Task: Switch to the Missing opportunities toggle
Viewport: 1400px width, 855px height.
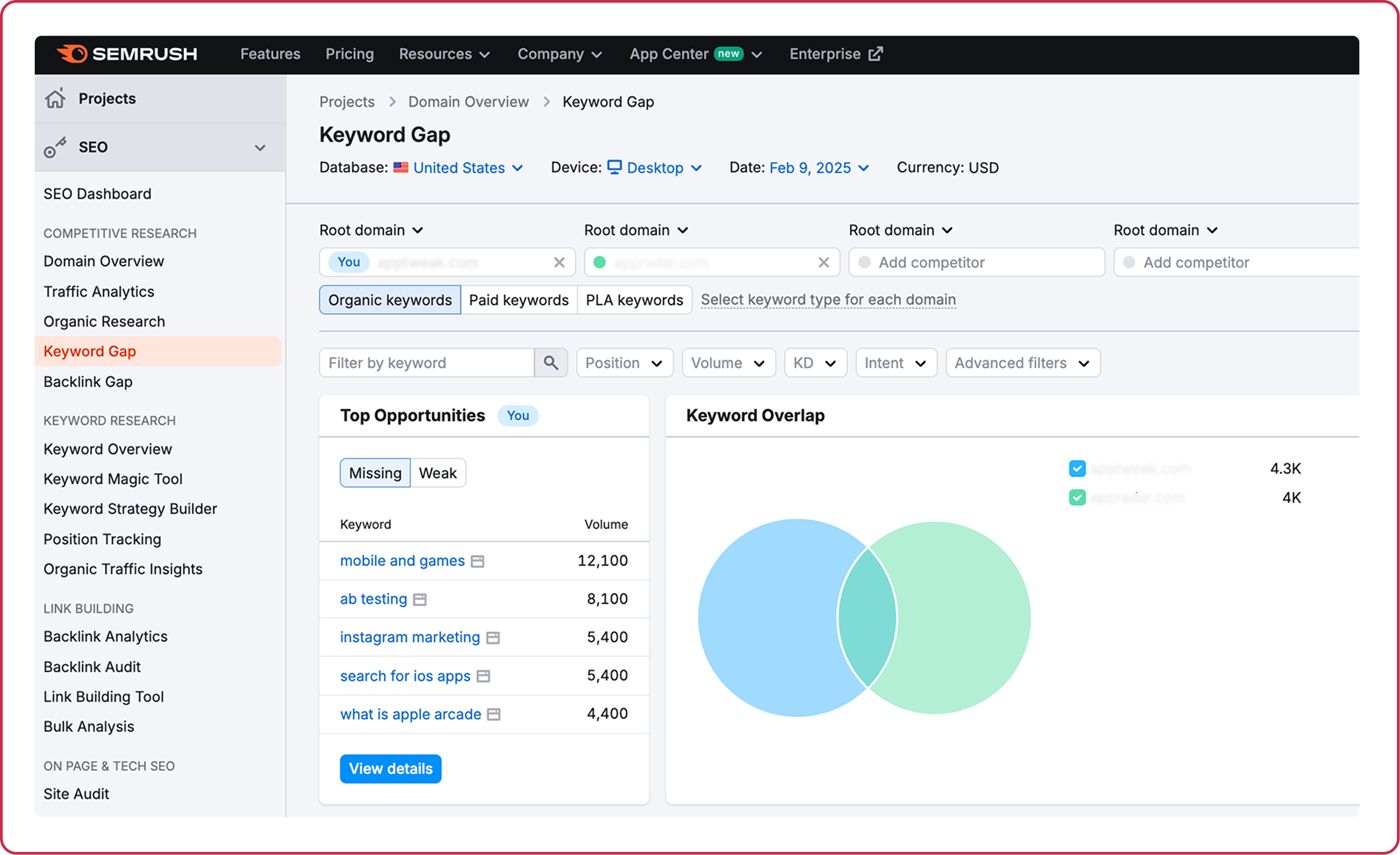Action: tap(375, 474)
